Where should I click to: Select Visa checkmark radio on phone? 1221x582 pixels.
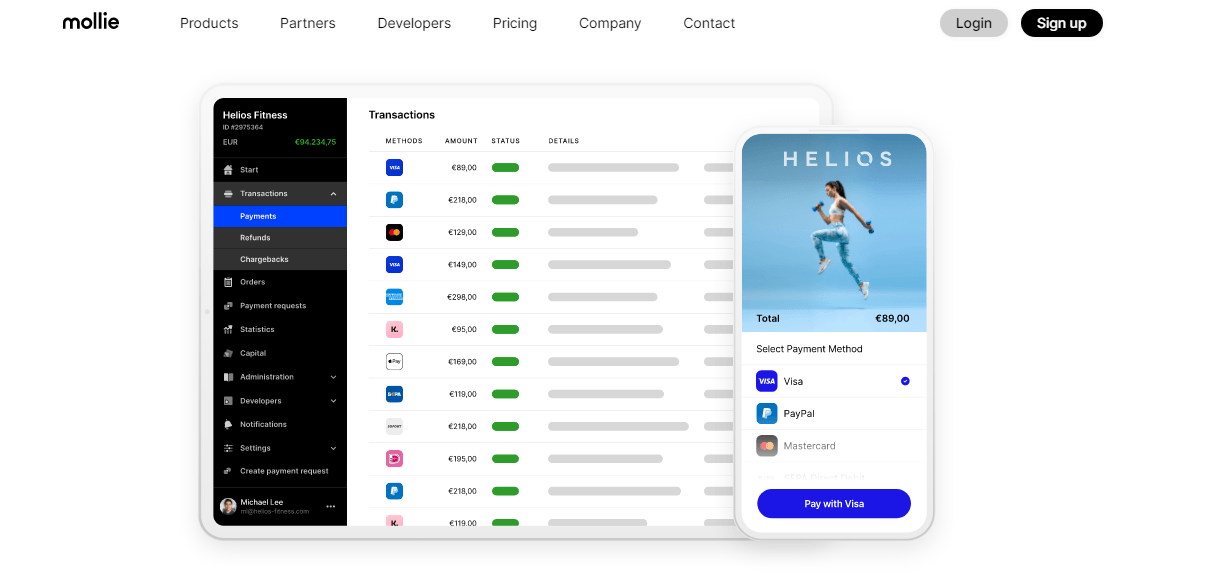pos(905,381)
